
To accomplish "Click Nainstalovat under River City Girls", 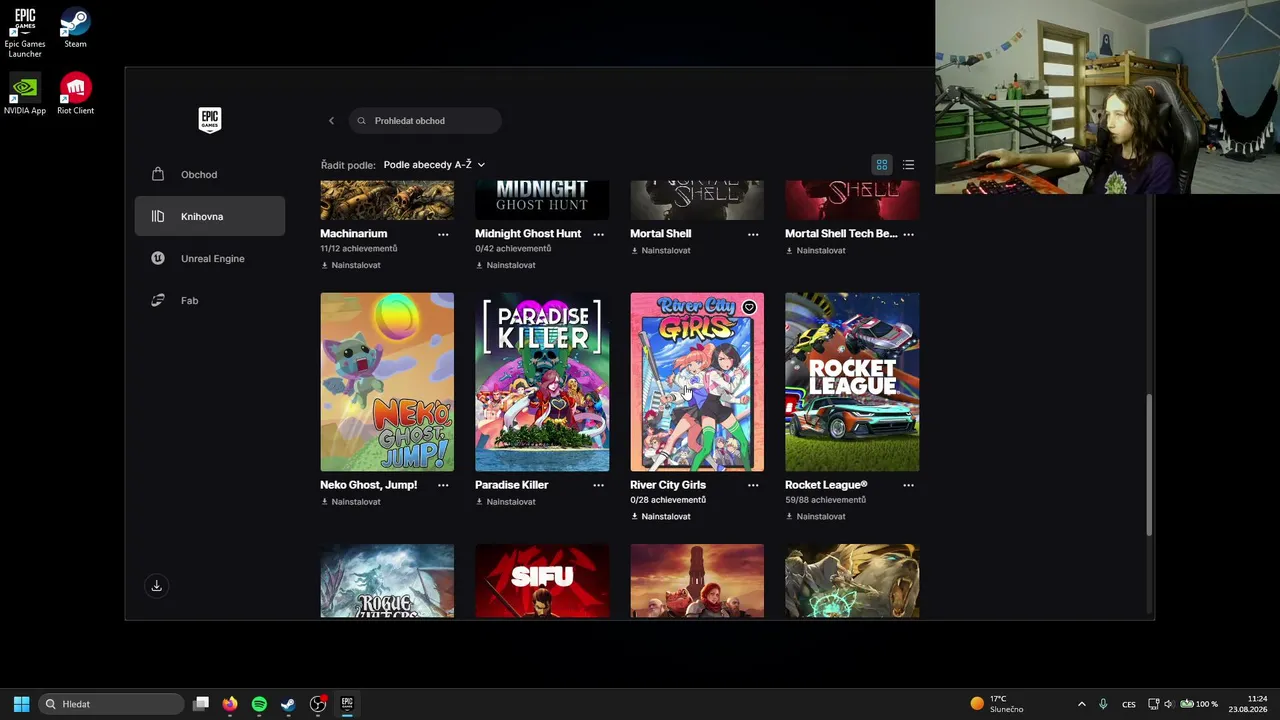I will pos(661,517).
